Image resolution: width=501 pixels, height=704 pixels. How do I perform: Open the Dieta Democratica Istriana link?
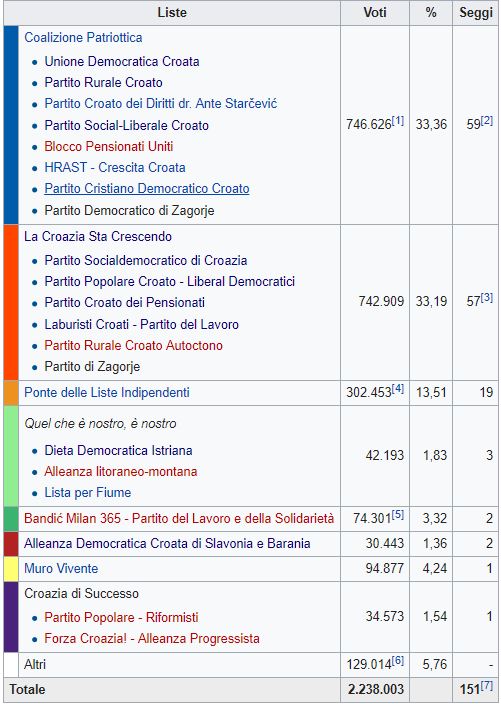pos(119,450)
